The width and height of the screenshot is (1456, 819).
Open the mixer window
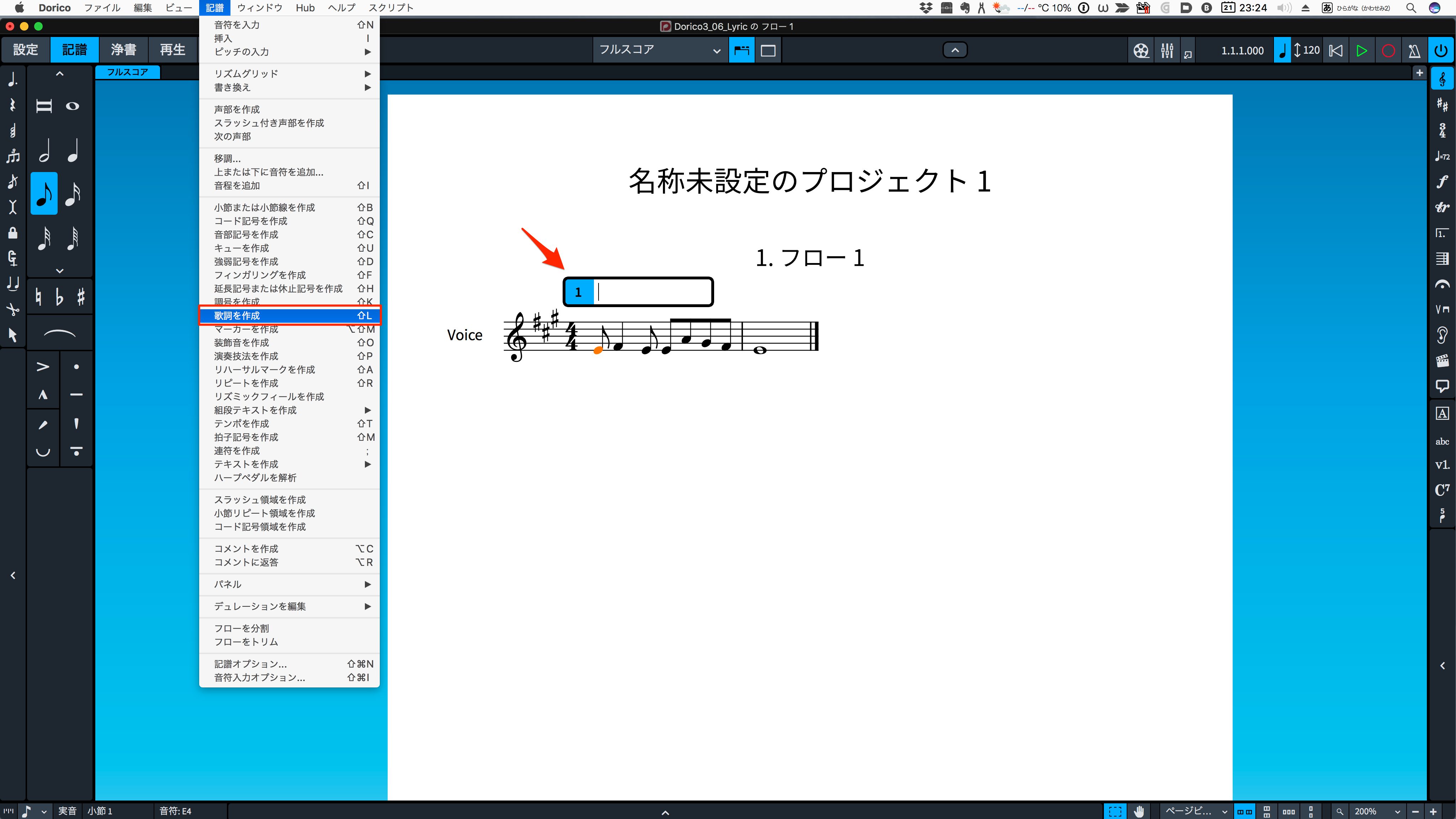[1167, 51]
